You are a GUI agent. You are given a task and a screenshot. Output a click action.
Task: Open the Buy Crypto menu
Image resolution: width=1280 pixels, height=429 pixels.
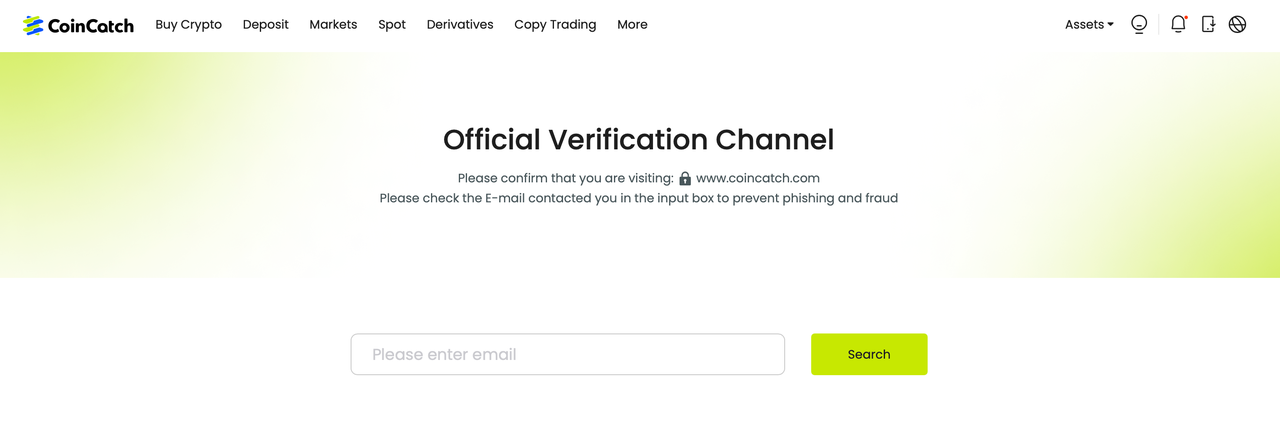coord(188,24)
